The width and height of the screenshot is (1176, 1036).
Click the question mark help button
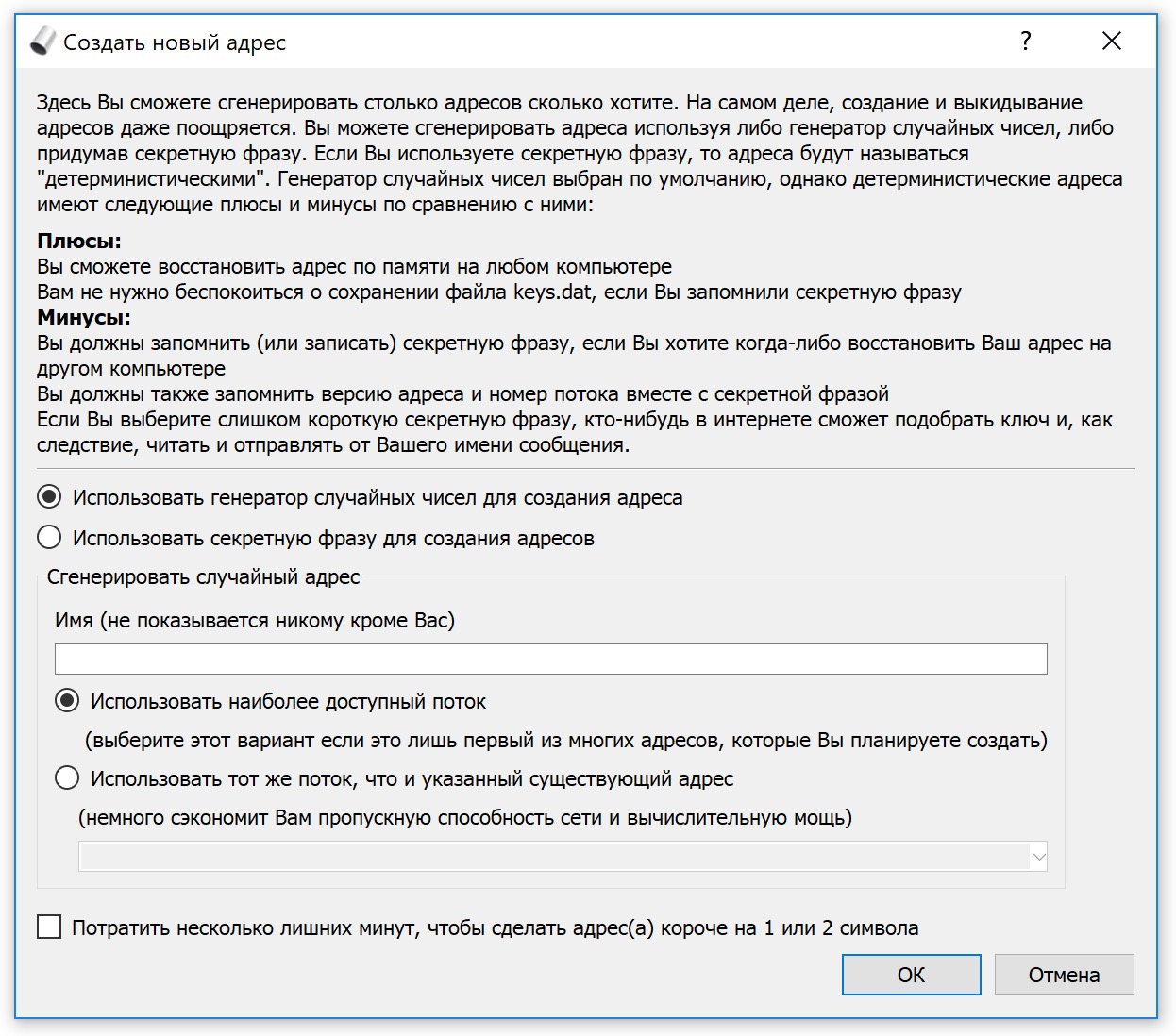pyautogui.click(x=1026, y=41)
